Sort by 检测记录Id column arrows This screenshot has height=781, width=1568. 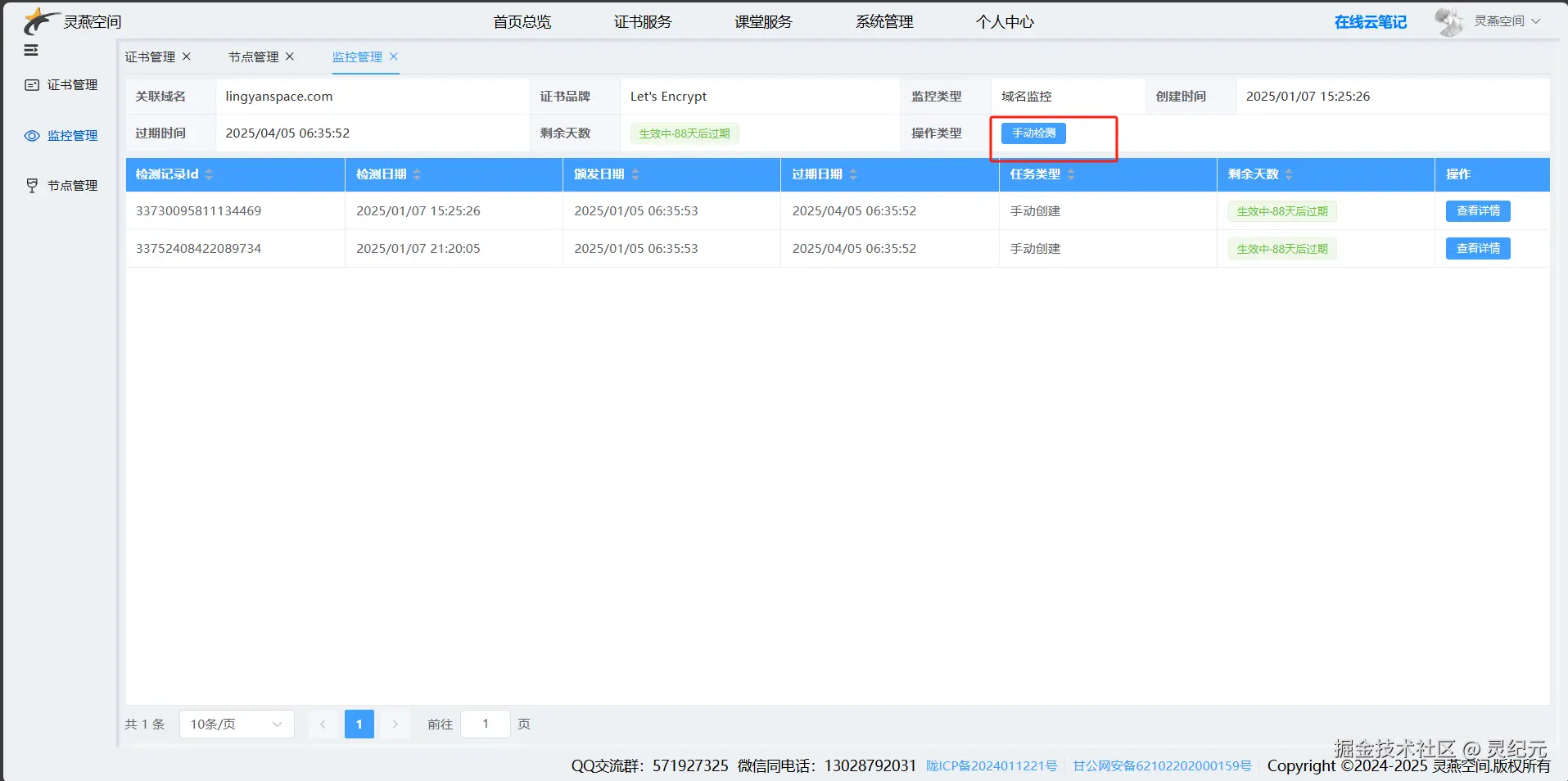209,174
